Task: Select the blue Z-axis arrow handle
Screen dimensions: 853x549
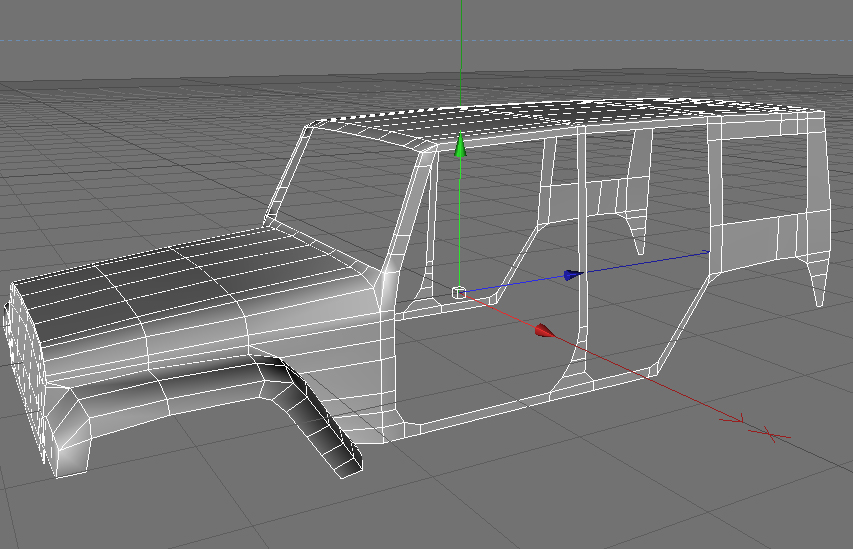Action: pos(573,275)
